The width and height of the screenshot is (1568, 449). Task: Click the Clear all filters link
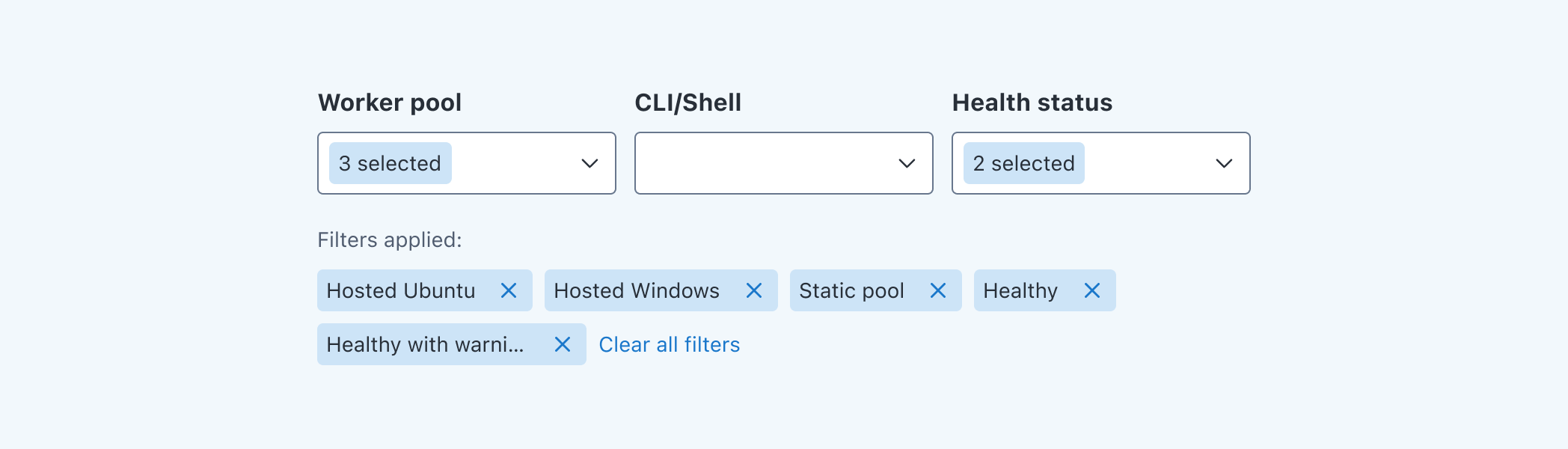[670, 344]
